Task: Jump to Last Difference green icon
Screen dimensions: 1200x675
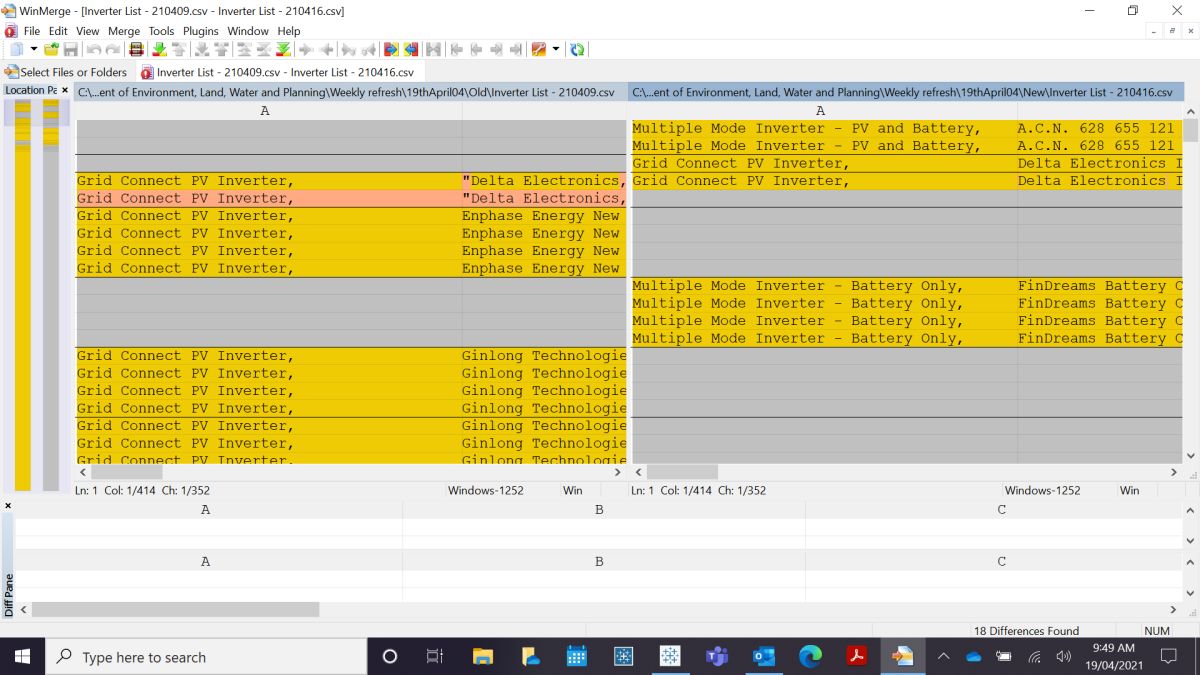Action: pos(283,49)
